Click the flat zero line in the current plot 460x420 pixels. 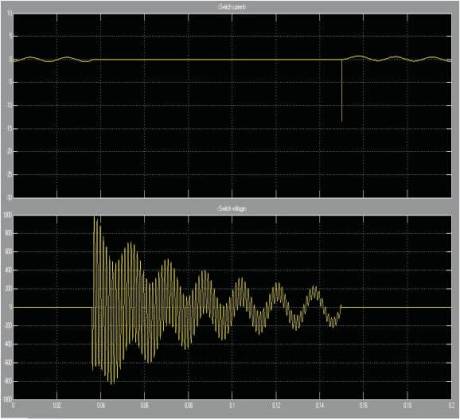[218, 60]
